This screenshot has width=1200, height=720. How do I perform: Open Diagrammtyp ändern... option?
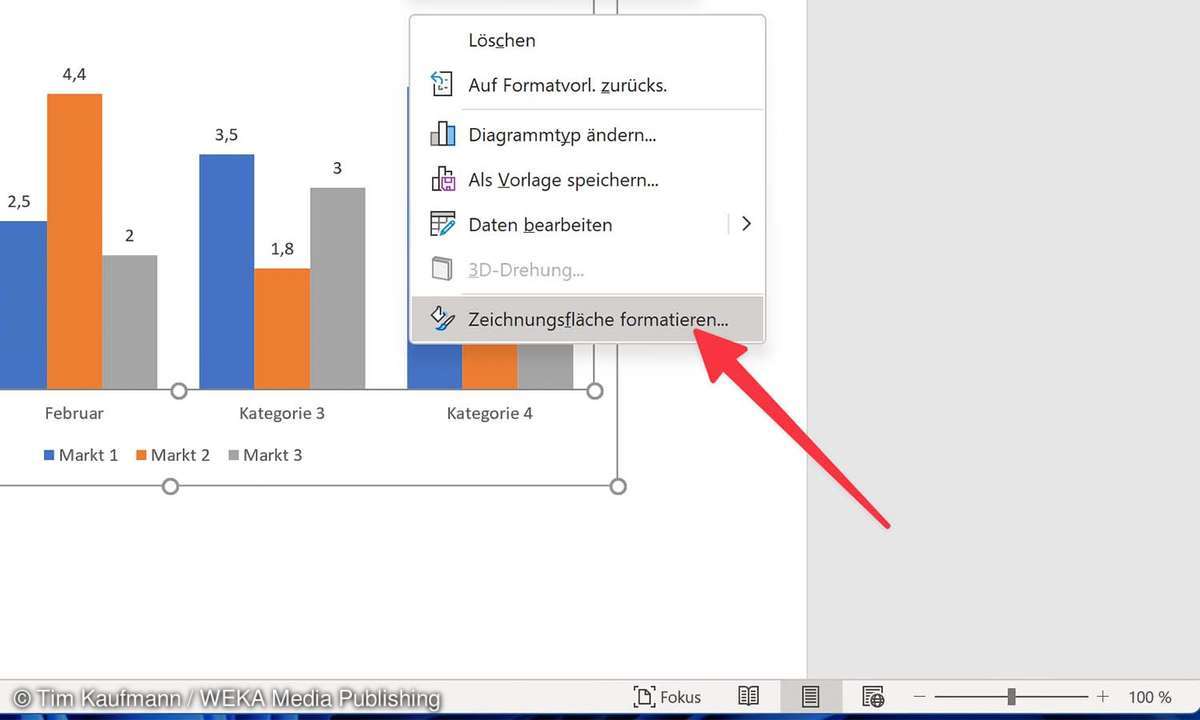point(587,135)
